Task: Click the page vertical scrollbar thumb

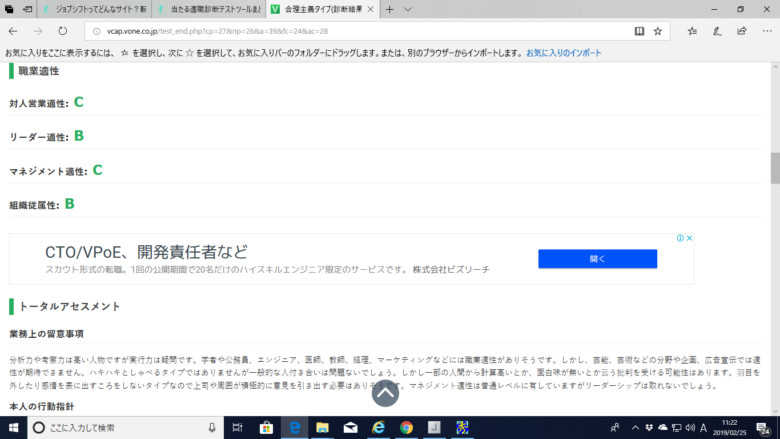Action: coord(775,168)
